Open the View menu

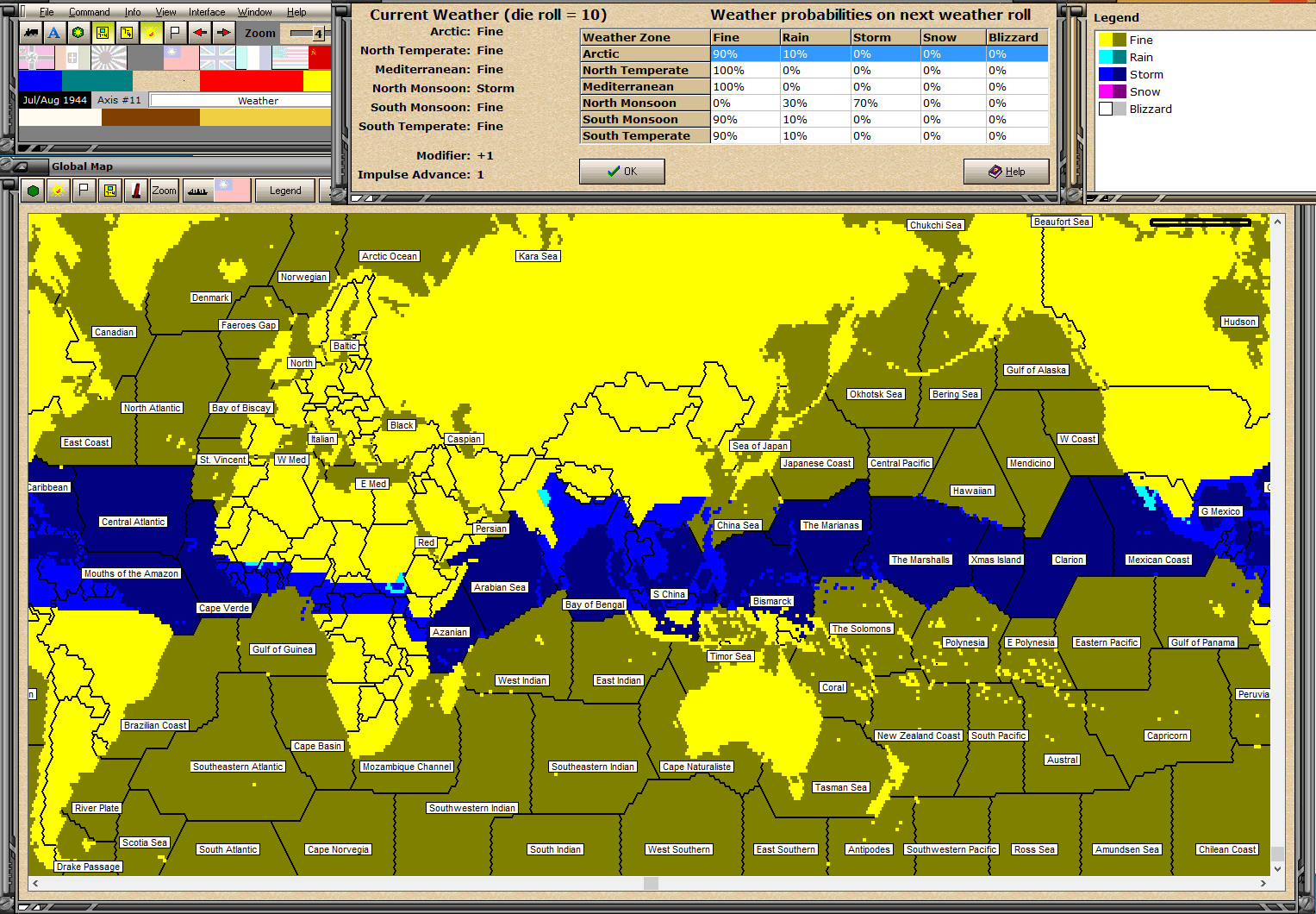[x=166, y=12]
